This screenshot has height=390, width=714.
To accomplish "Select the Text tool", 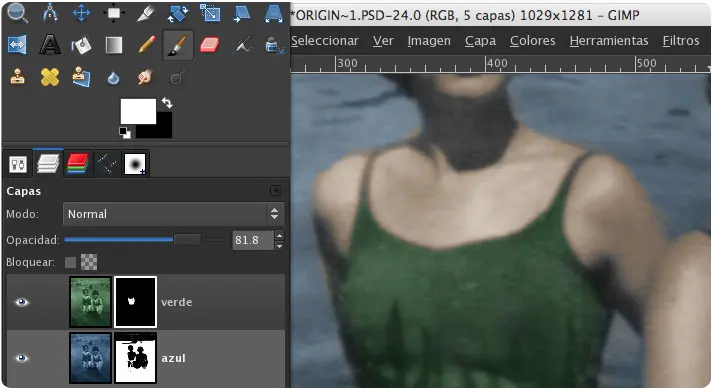I will click(50, 45).
